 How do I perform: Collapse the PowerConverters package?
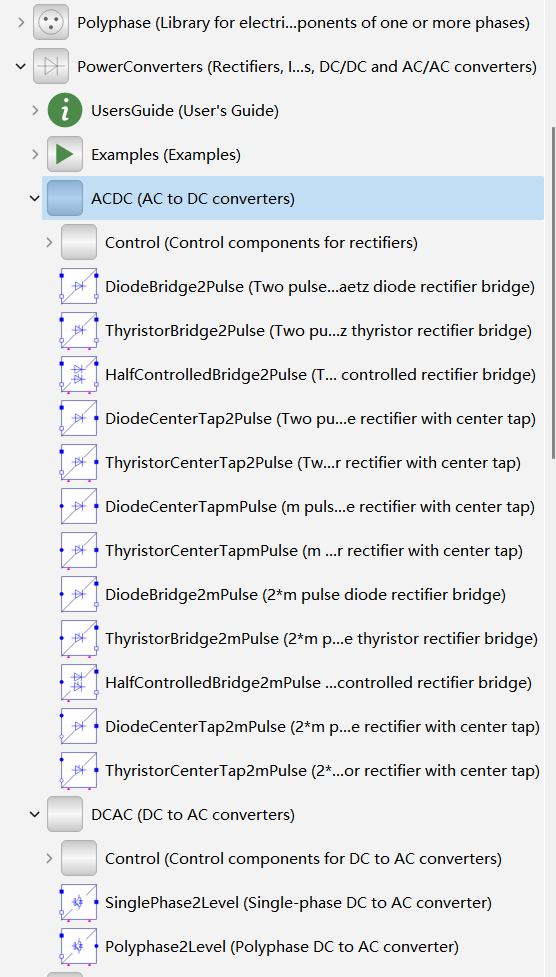coord(21,67)
